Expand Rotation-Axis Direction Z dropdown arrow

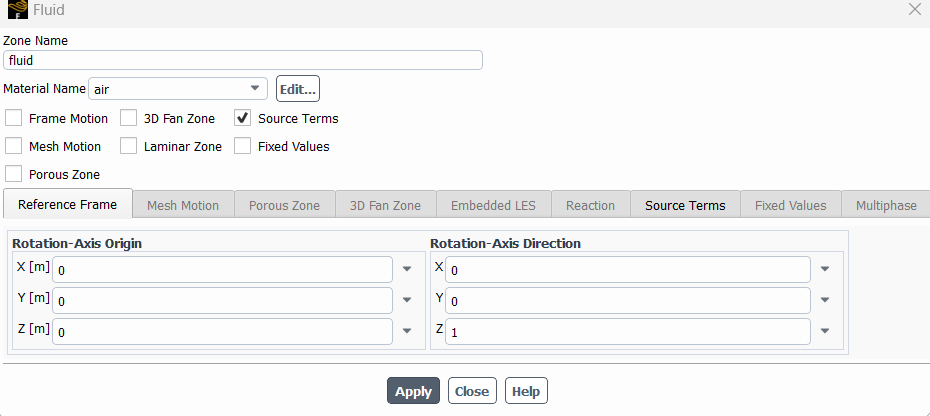coord(825,331)
